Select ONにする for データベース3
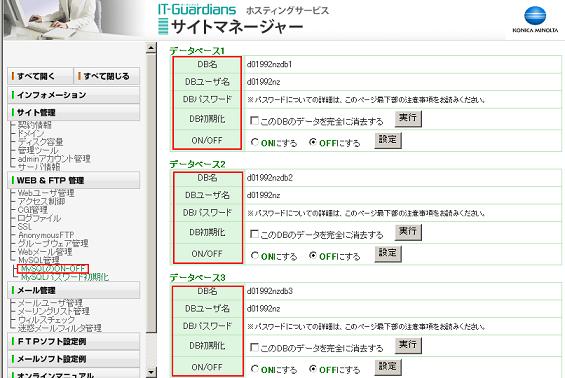The image size is (565, 378). (255, 369)
